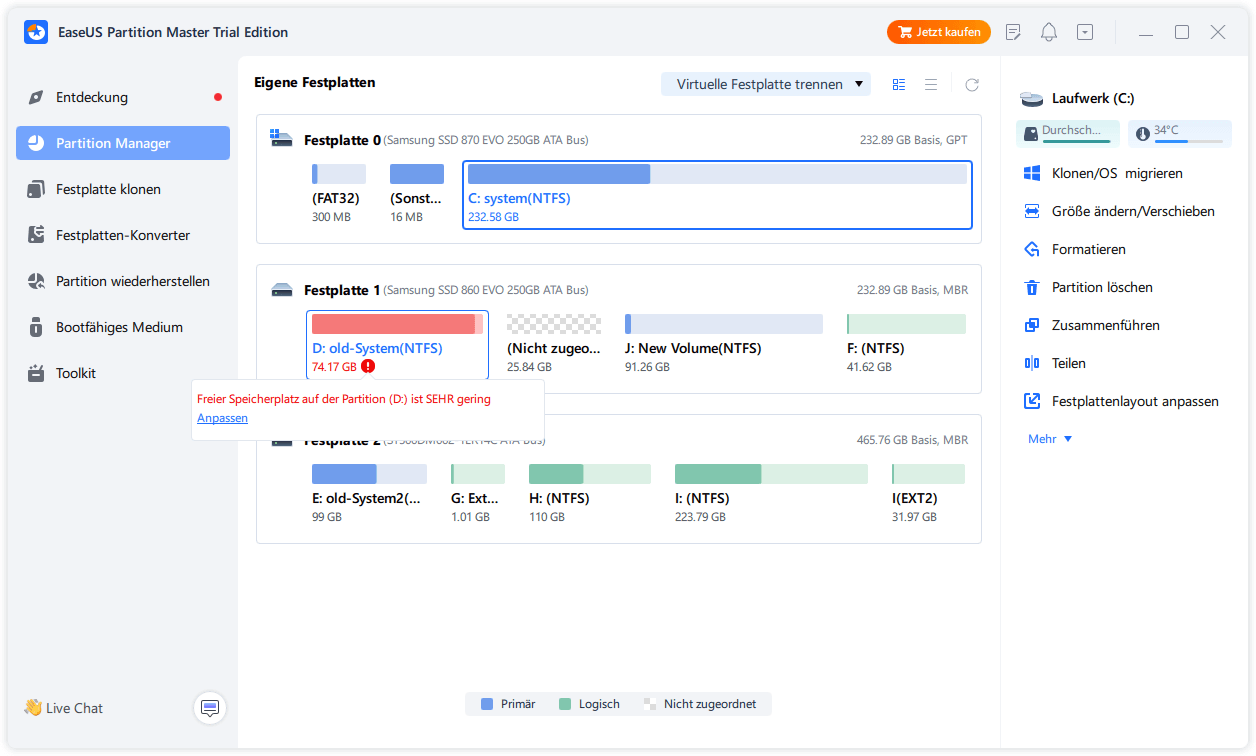
Task: Expand the Mehr options
Action: pyautogui.click(x=1050, y=439)
